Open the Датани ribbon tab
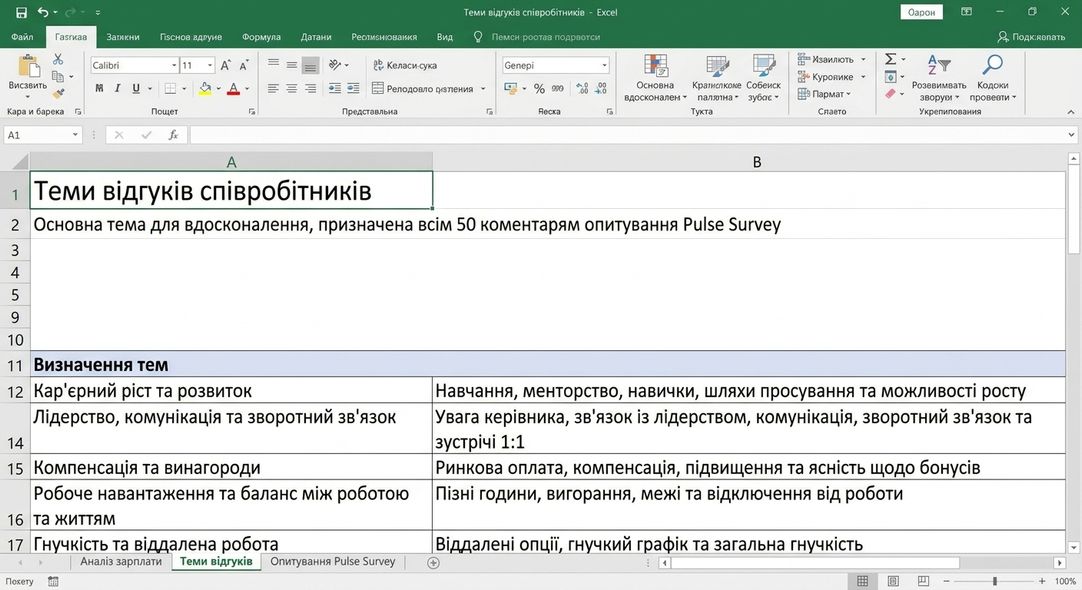The width and height of the screenshot is (1082, 590). click(x=316, y=37)
